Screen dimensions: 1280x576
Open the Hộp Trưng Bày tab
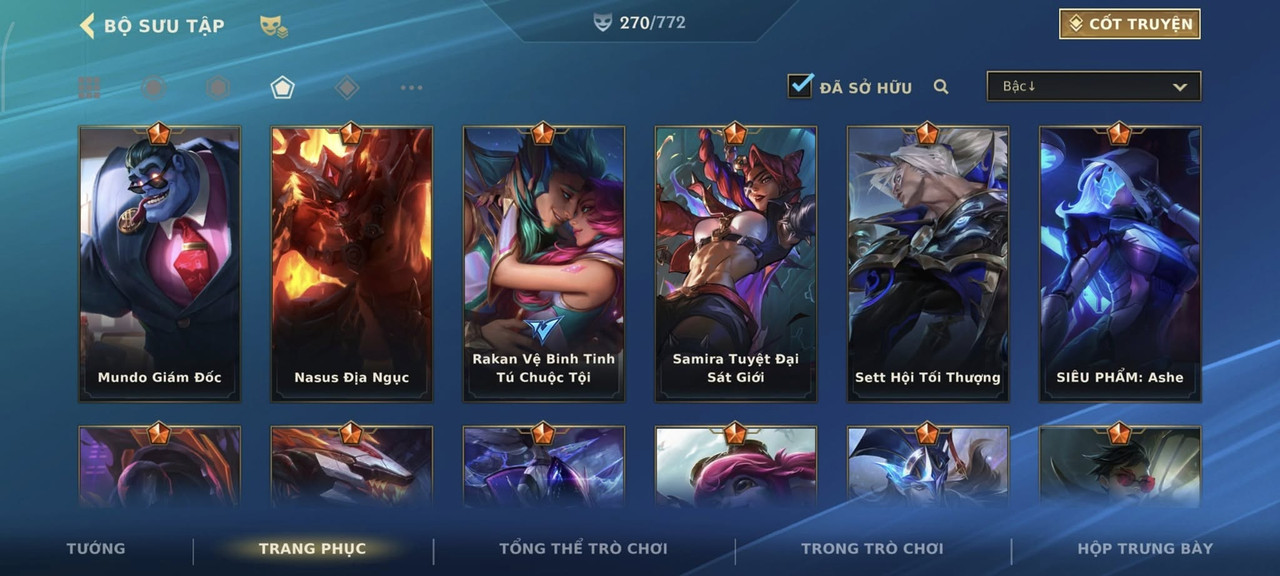tap(1145, 548)
